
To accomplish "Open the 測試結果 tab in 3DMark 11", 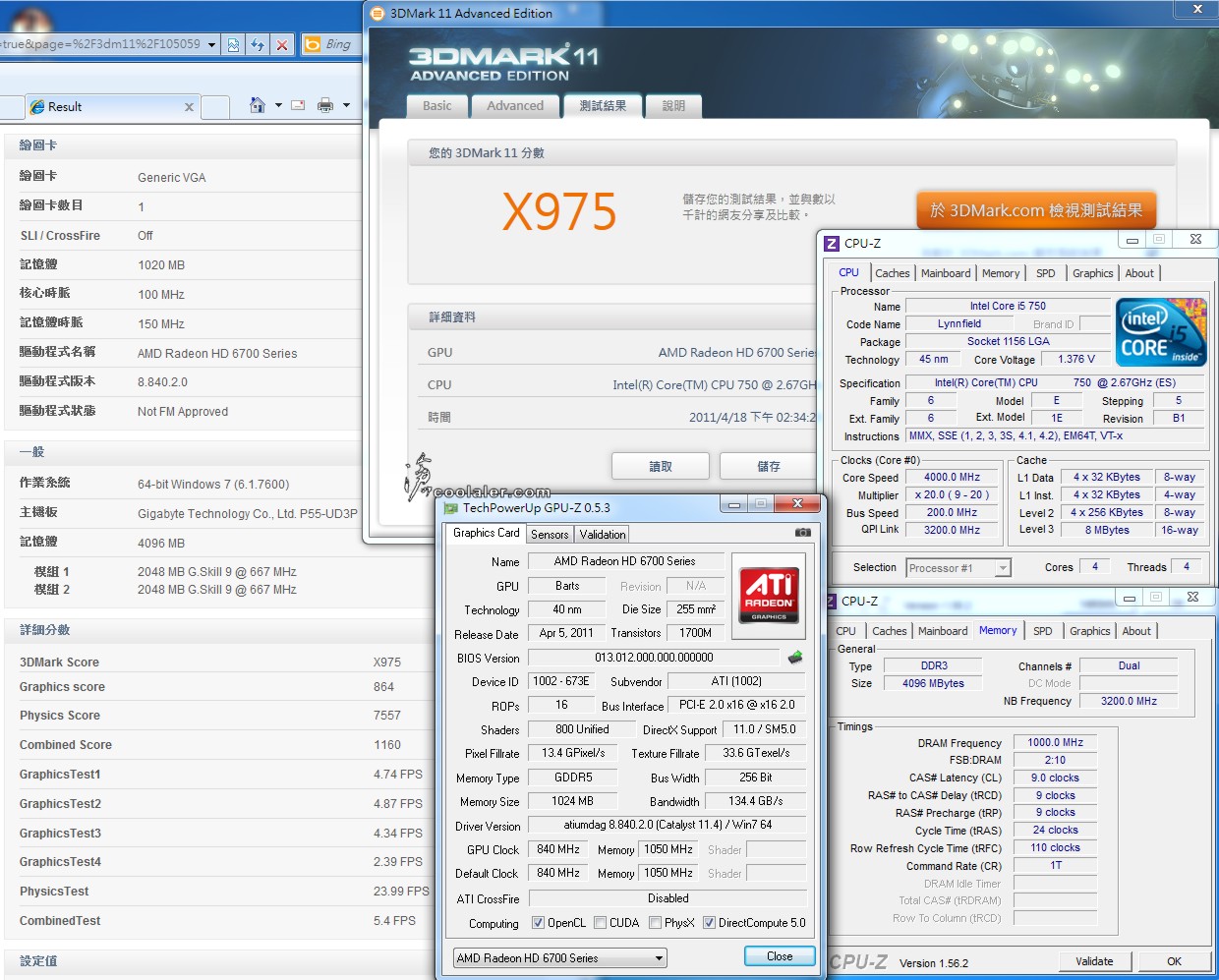I will (603, 106).
